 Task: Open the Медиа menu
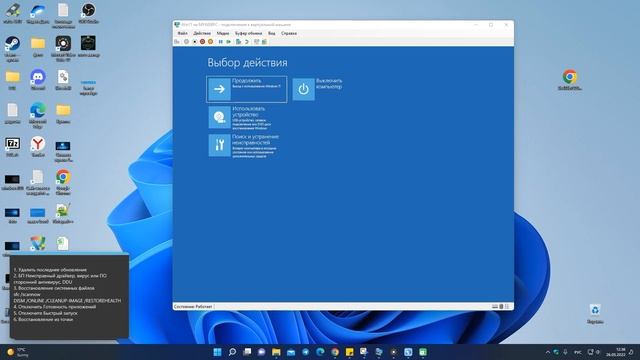[x=223, y=33]
